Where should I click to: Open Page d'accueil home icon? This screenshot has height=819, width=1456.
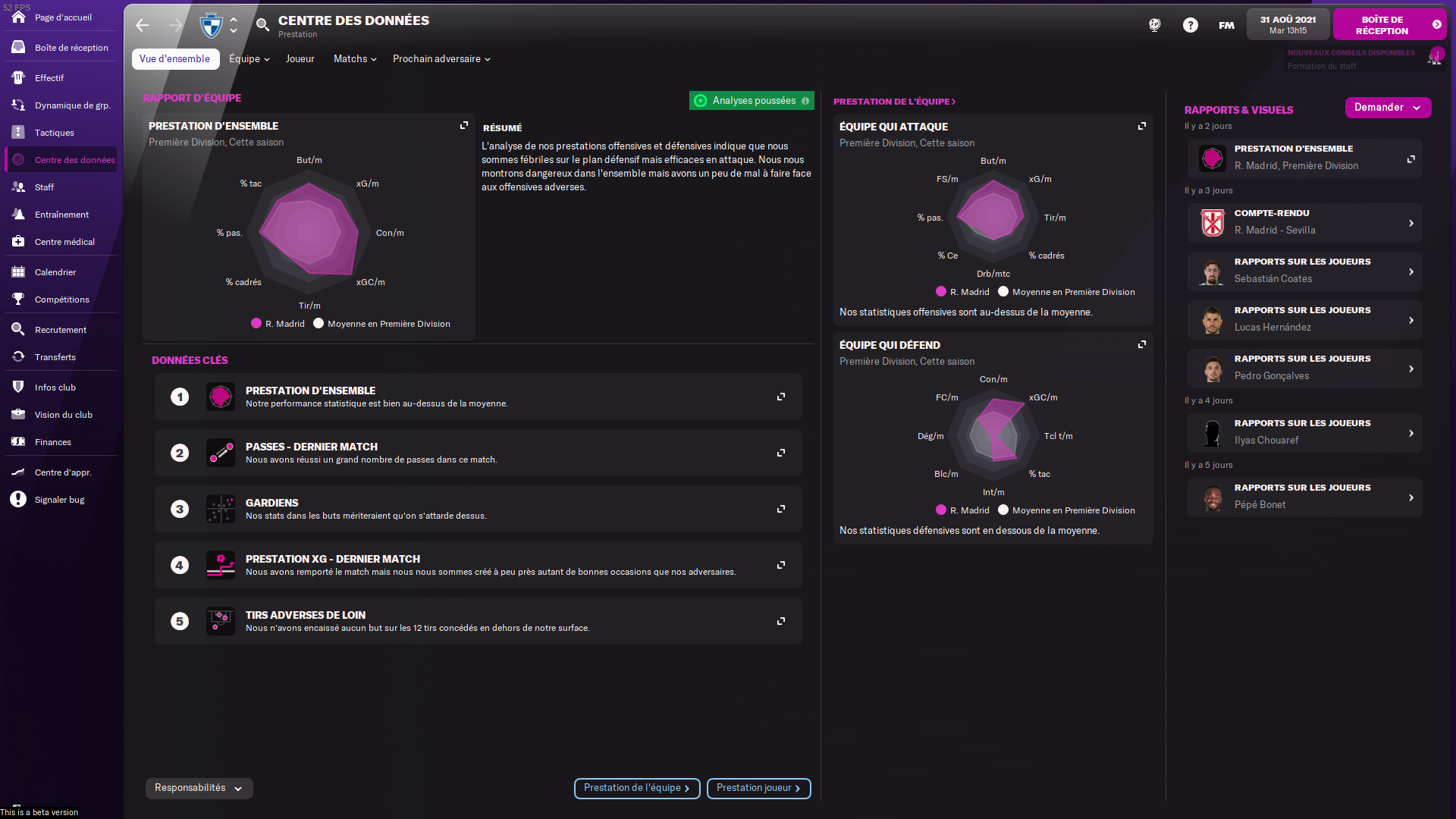(x=18, y=17)
